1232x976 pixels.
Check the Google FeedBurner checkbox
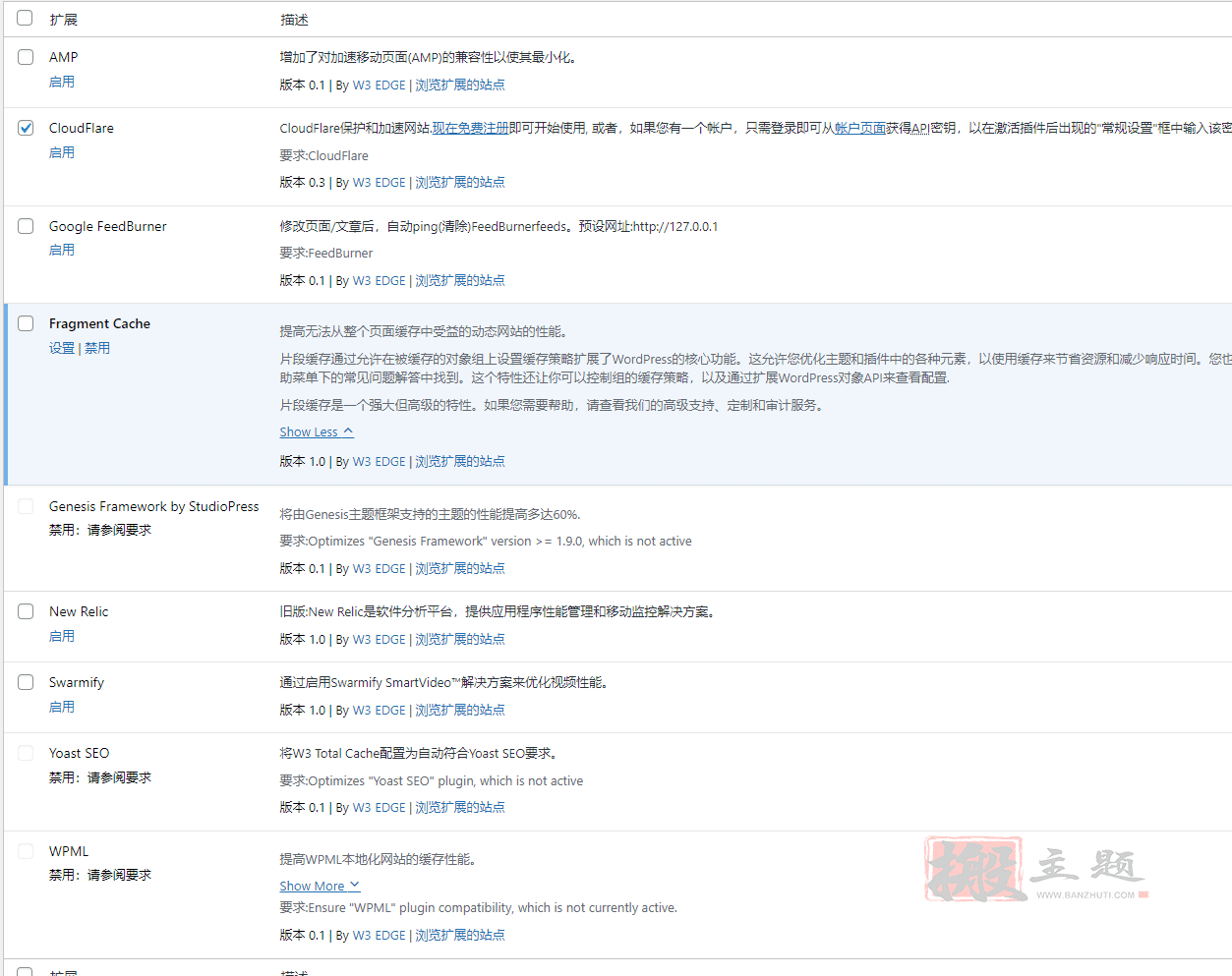pos(26,226)
